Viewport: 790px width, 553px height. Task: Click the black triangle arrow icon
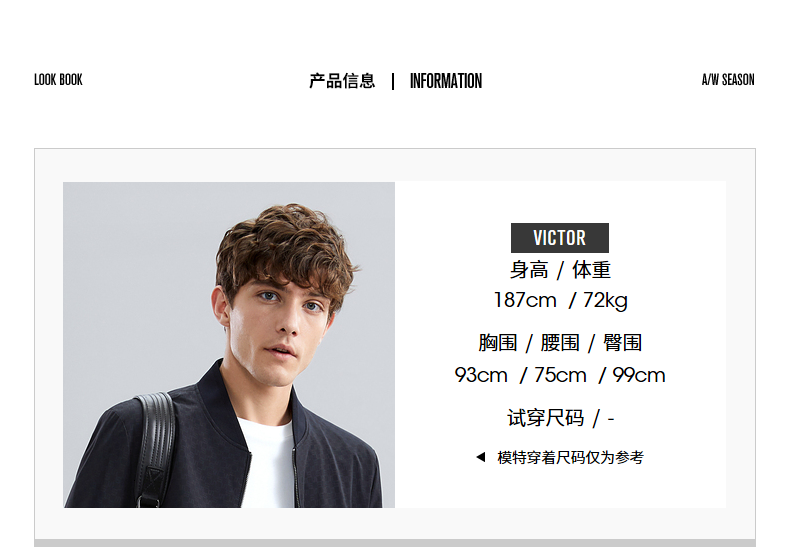(481, 457)
